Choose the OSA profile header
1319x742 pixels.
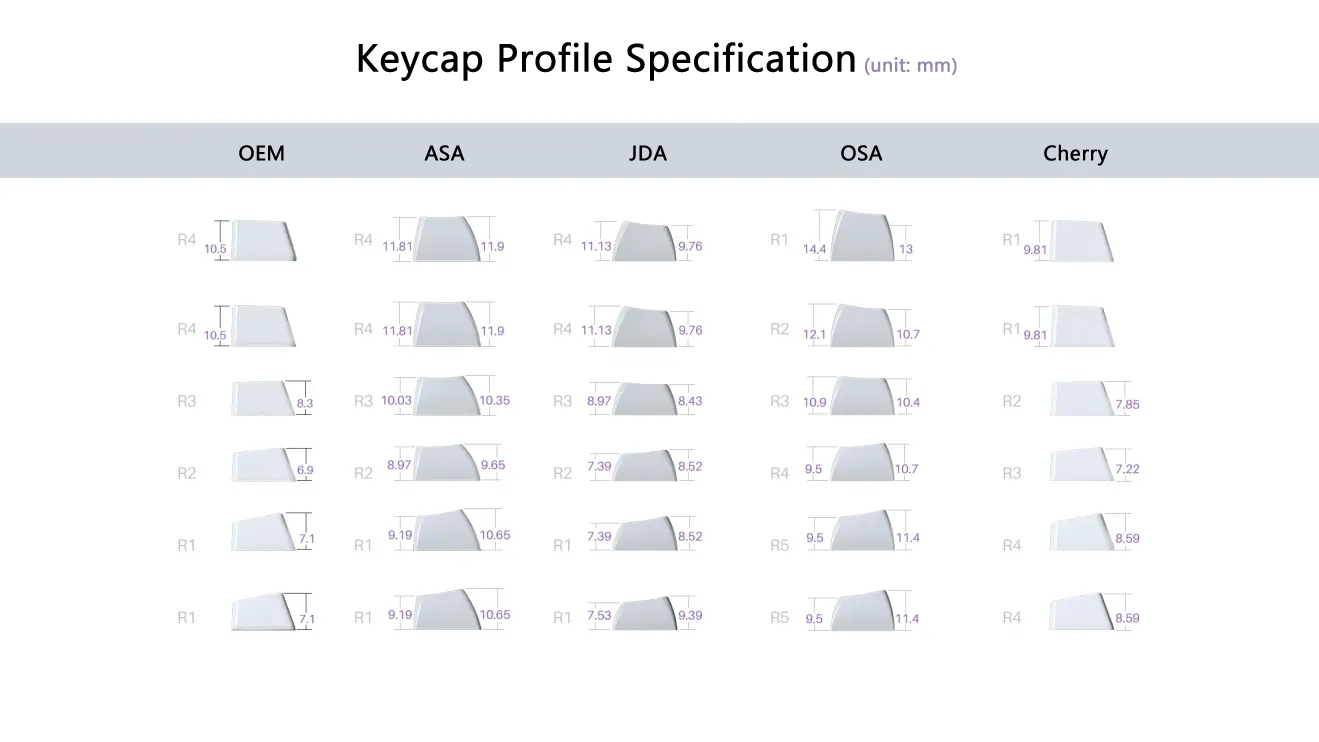point(861,153)
